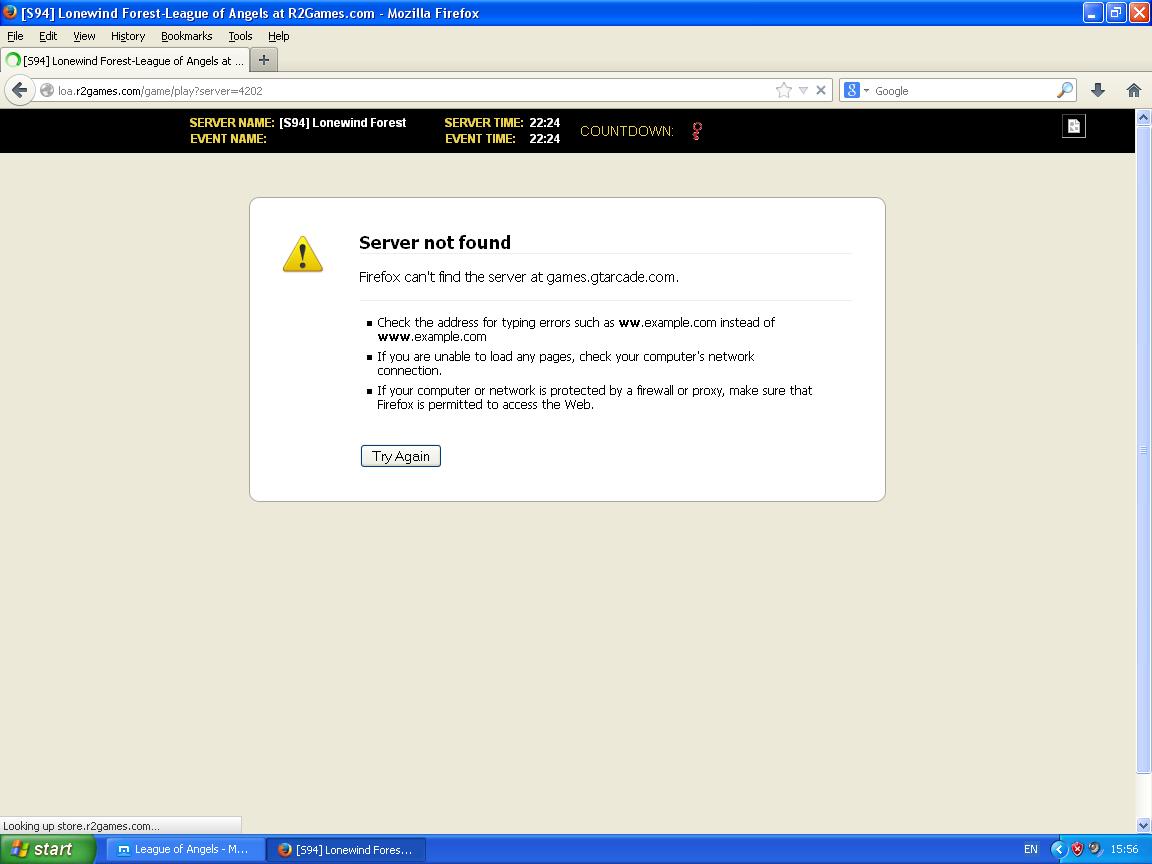1152x864 pixels.
Task: Open the Downloads arrow button
Action: 1098,90
